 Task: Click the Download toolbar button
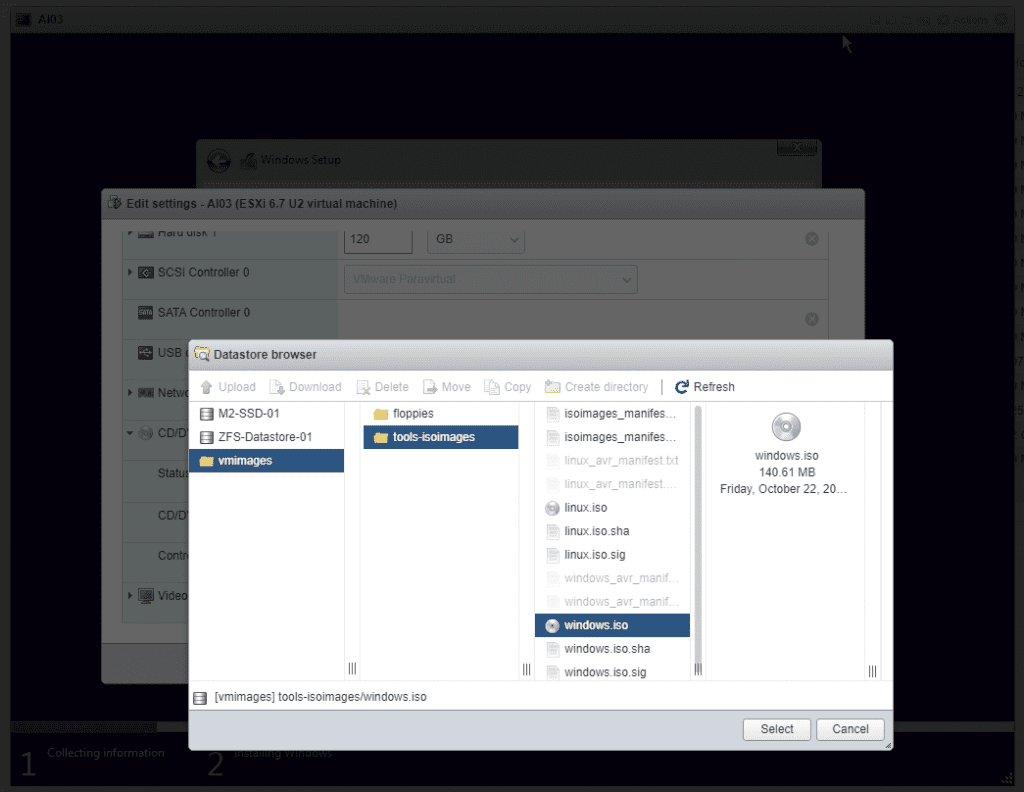(306, 387)
